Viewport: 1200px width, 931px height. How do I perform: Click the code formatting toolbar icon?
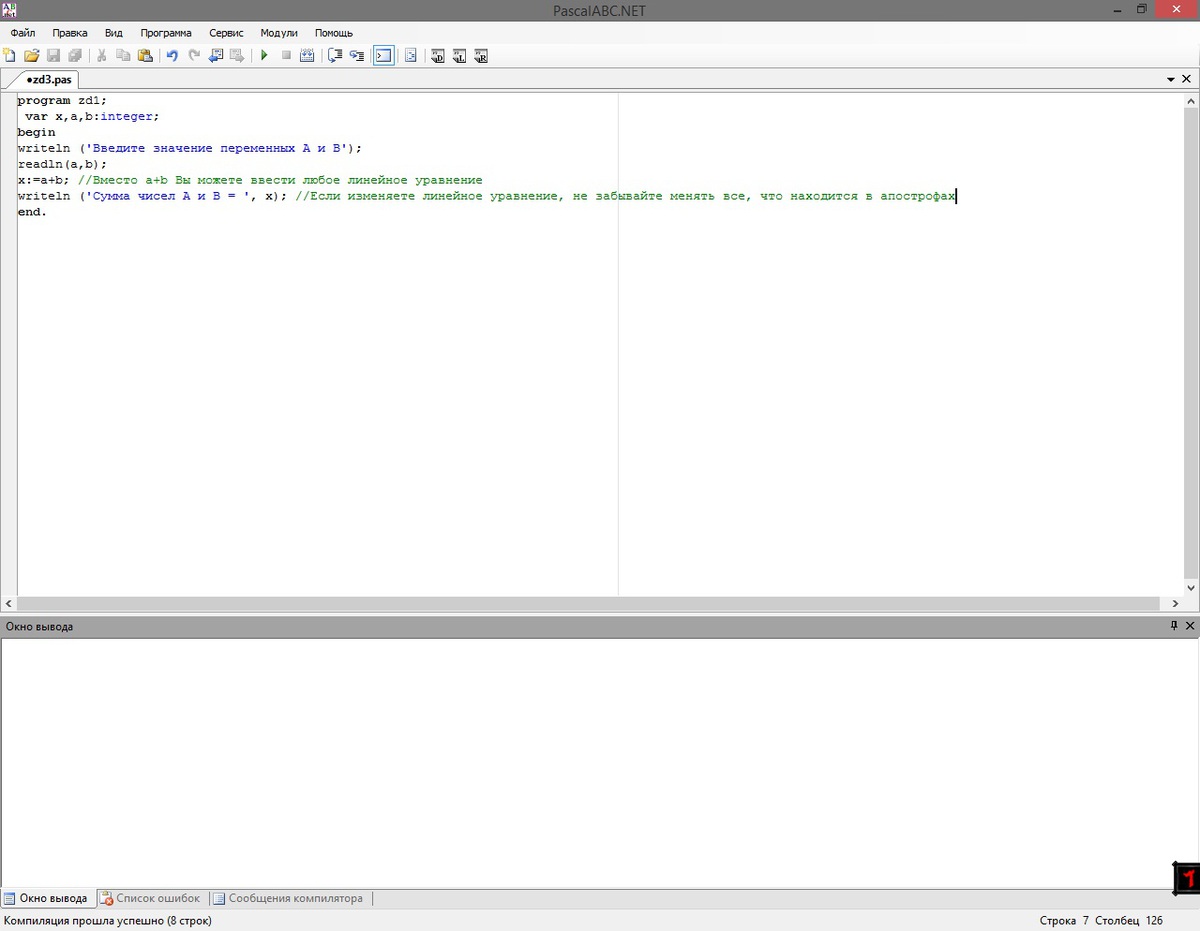410,56
